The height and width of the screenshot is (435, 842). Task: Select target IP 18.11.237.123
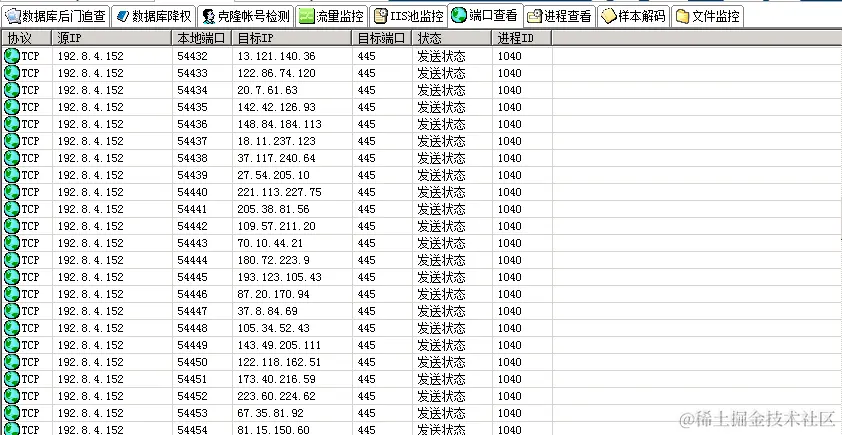click(277, 141)
